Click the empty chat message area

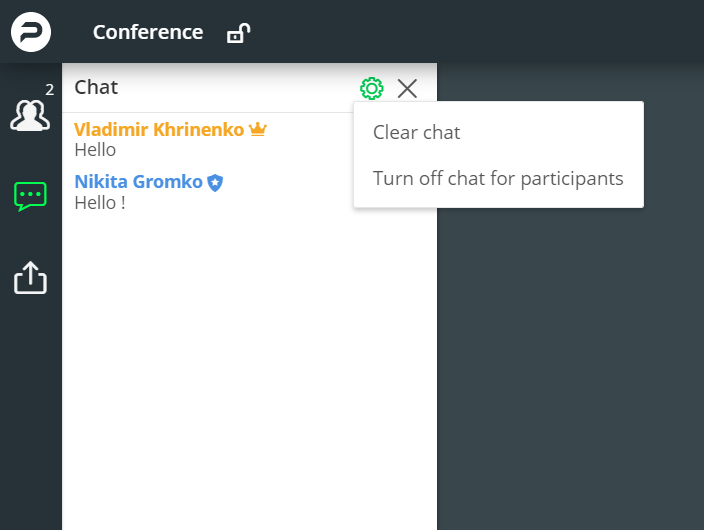click(249, 368)
